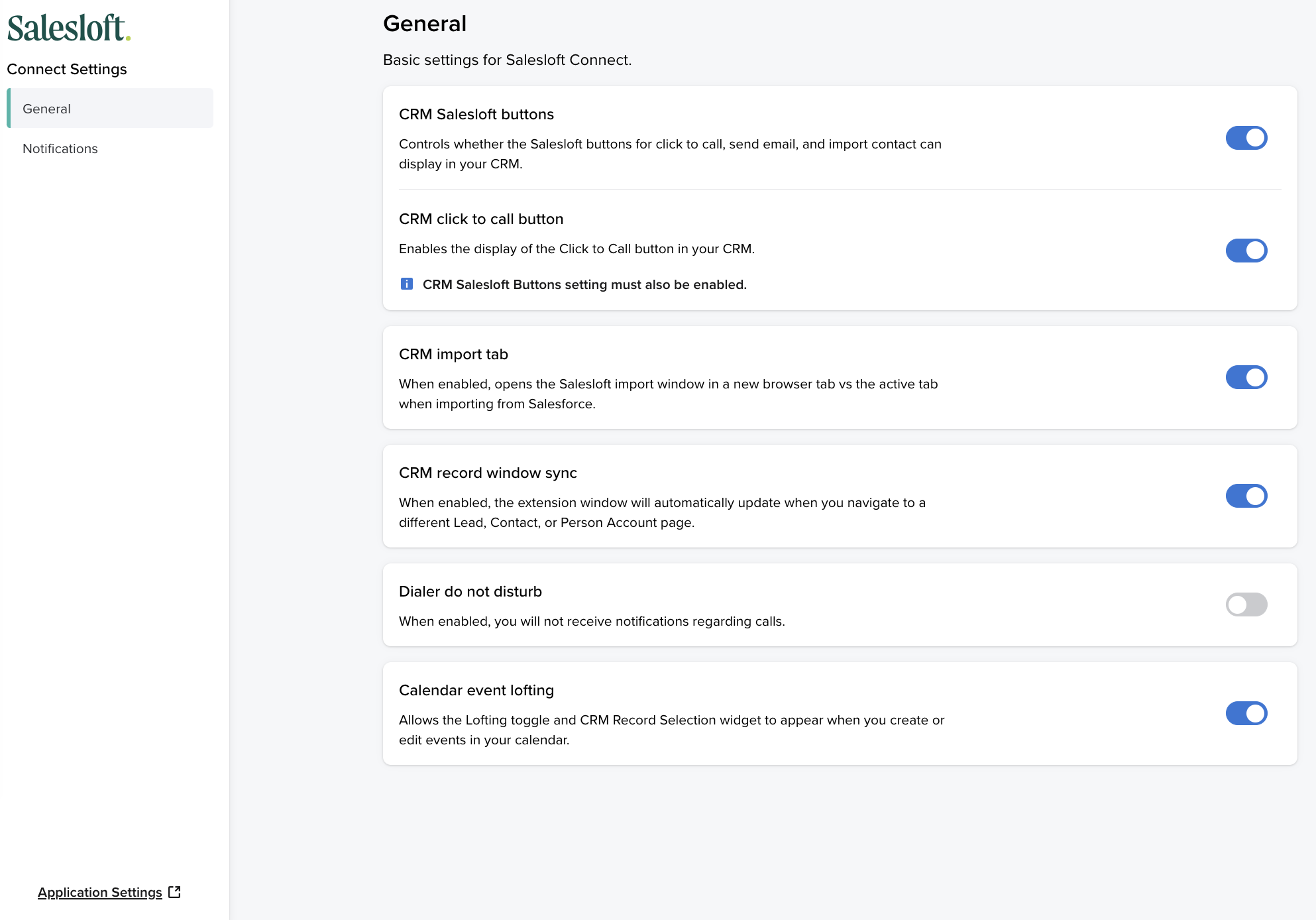This screenshot has width=1316, height=920.
Task: Click the note about enabling CRM Salesloft Buttons
Action: [584, 284]
